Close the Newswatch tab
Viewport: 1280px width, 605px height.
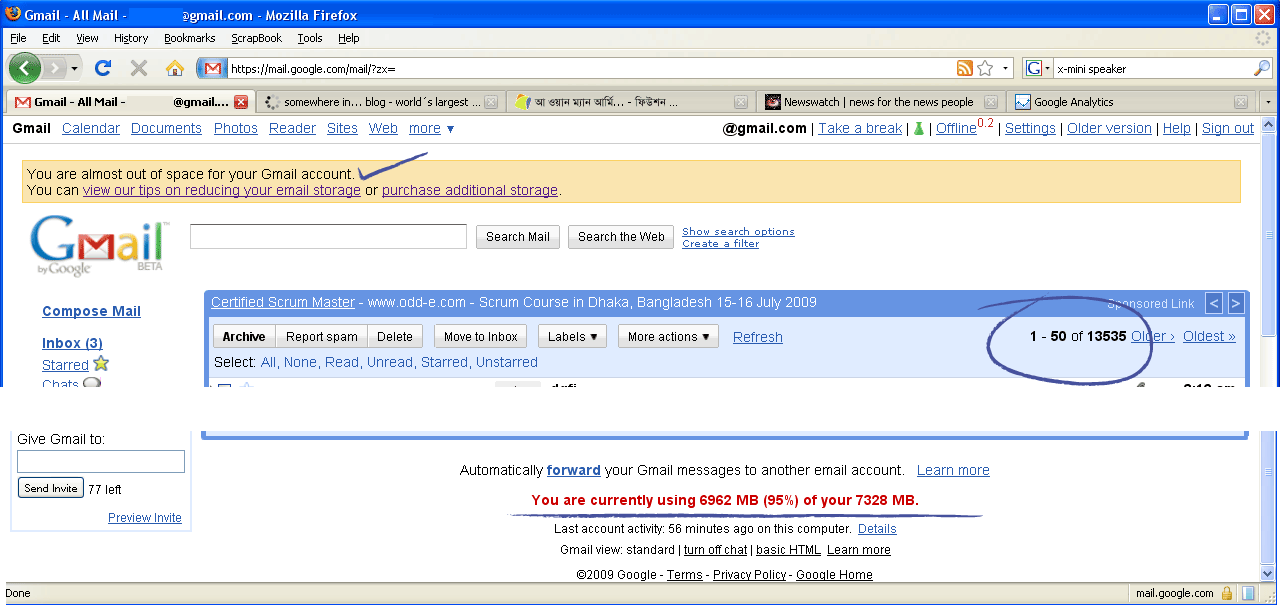pyautogui.click(x=991, y=102)
